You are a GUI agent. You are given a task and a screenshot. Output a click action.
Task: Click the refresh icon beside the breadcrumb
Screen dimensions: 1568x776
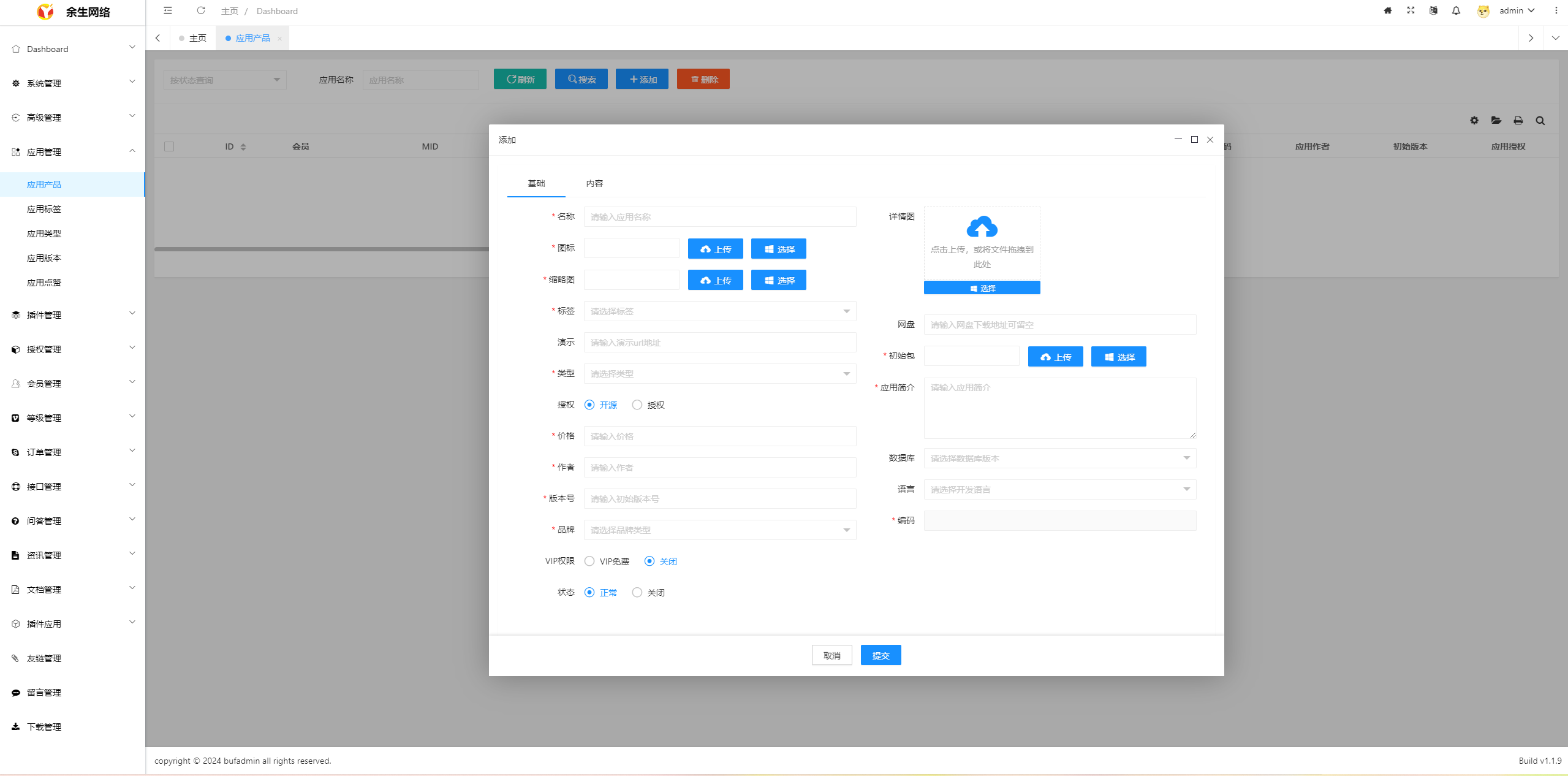200,10
